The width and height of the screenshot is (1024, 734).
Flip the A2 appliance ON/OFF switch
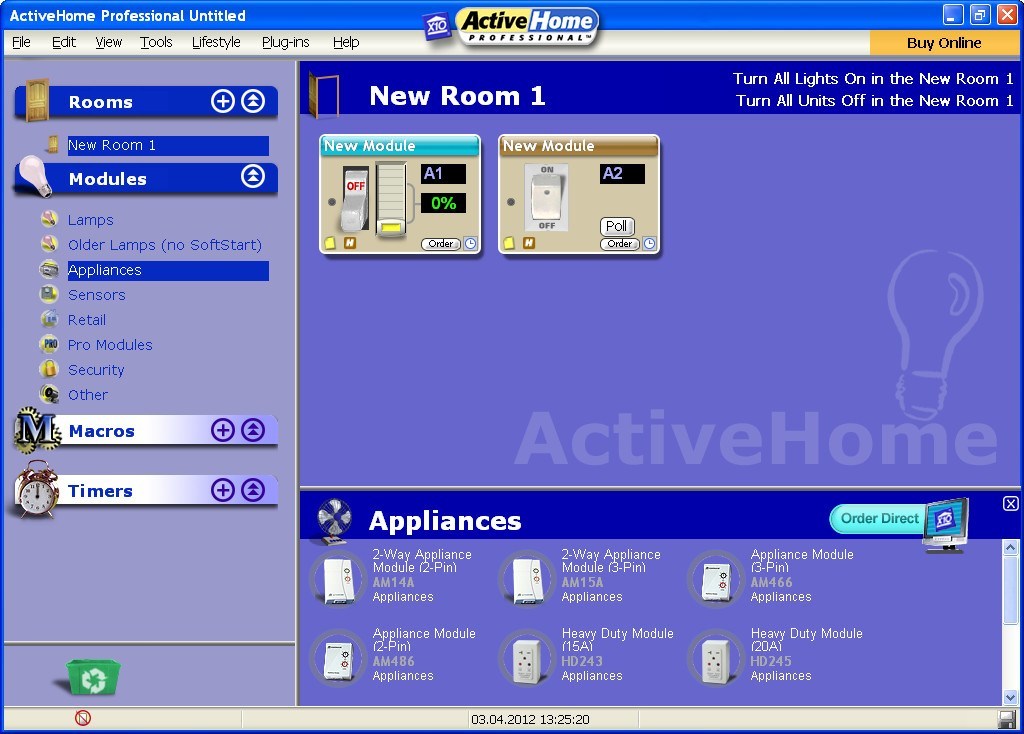pos(547,198)
